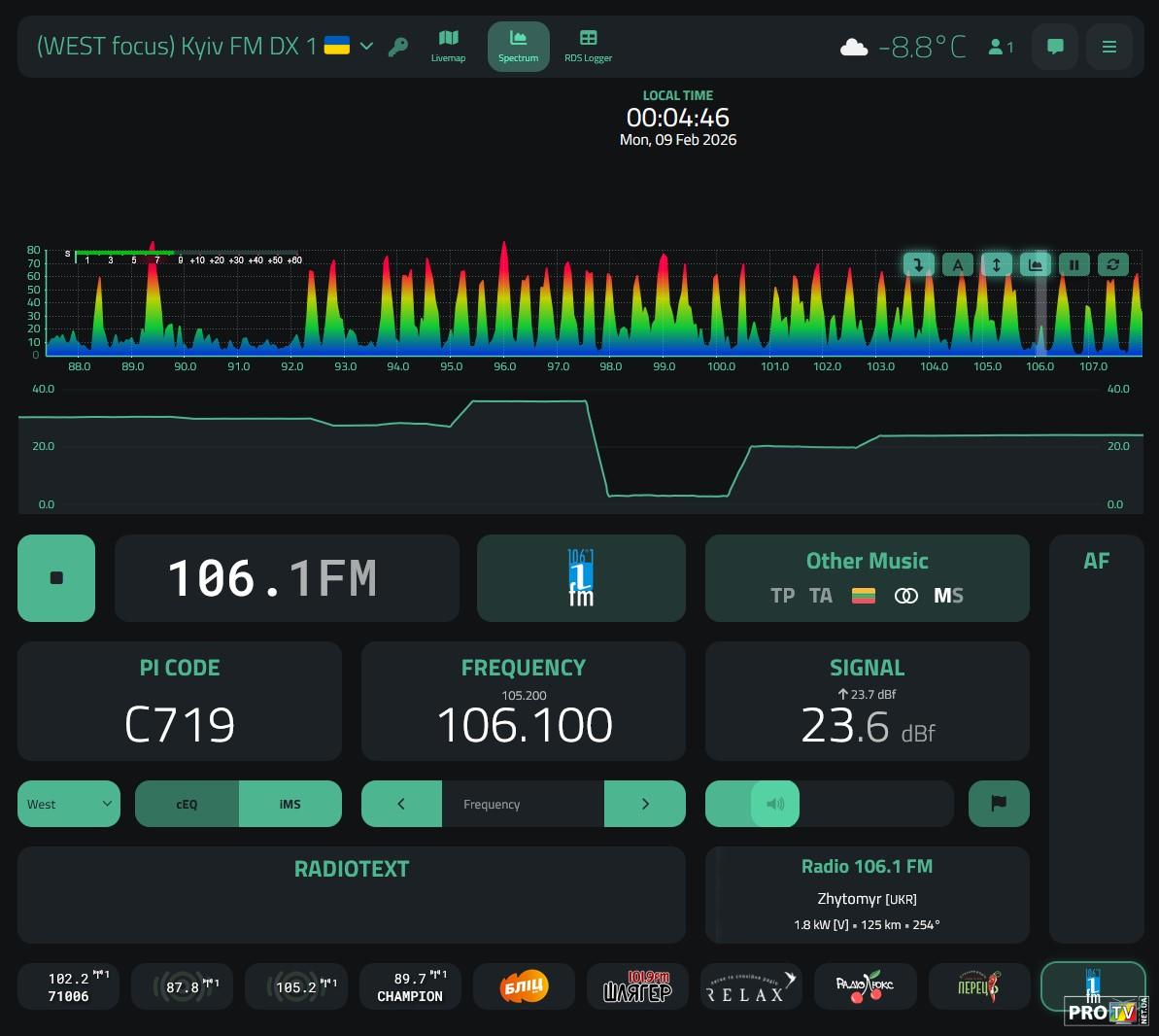Toggle the iMS filter
This screenshot has height=1036, width=1159.
pyautogui.click(x=290, y=804)
